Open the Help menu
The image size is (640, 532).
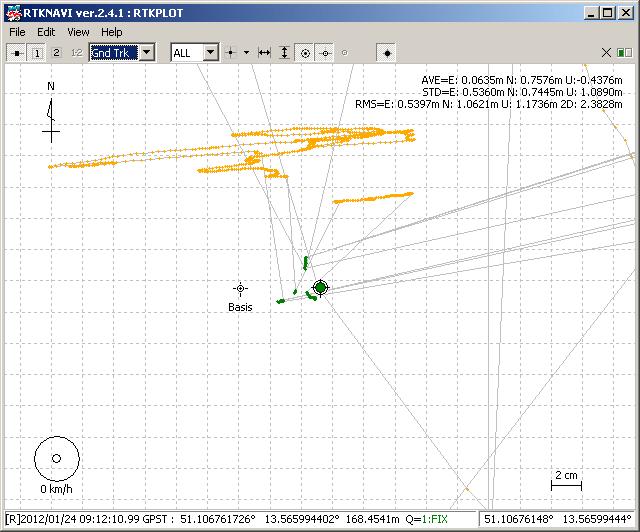111,32
